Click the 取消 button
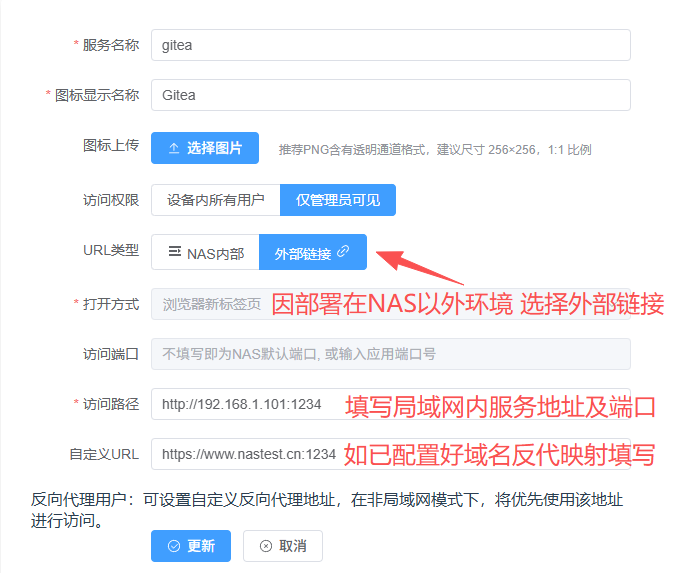Screen dimensions: 677x573 click(283, 546)
